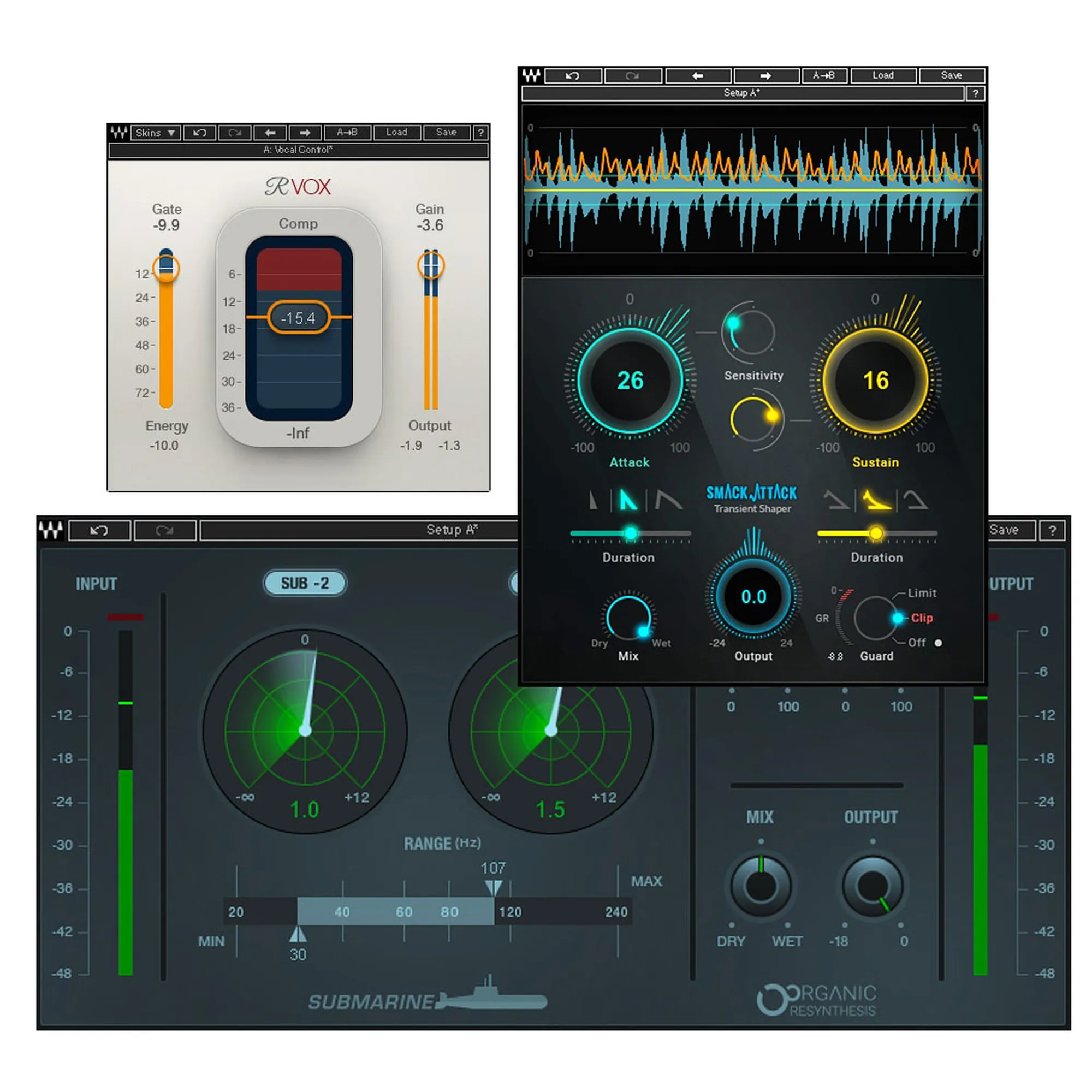Click the Waves logo in Smack Attack
1092x1092 pixels.
point(531,76)
